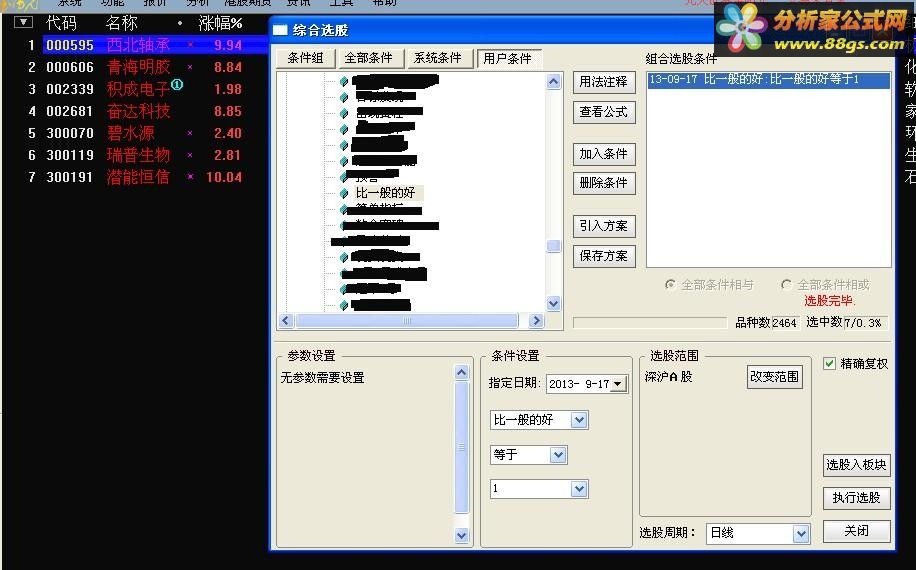This screenshot has height=570, width=916.
Task: Select stock row 300070 碧水源
Action: (136, 133)
